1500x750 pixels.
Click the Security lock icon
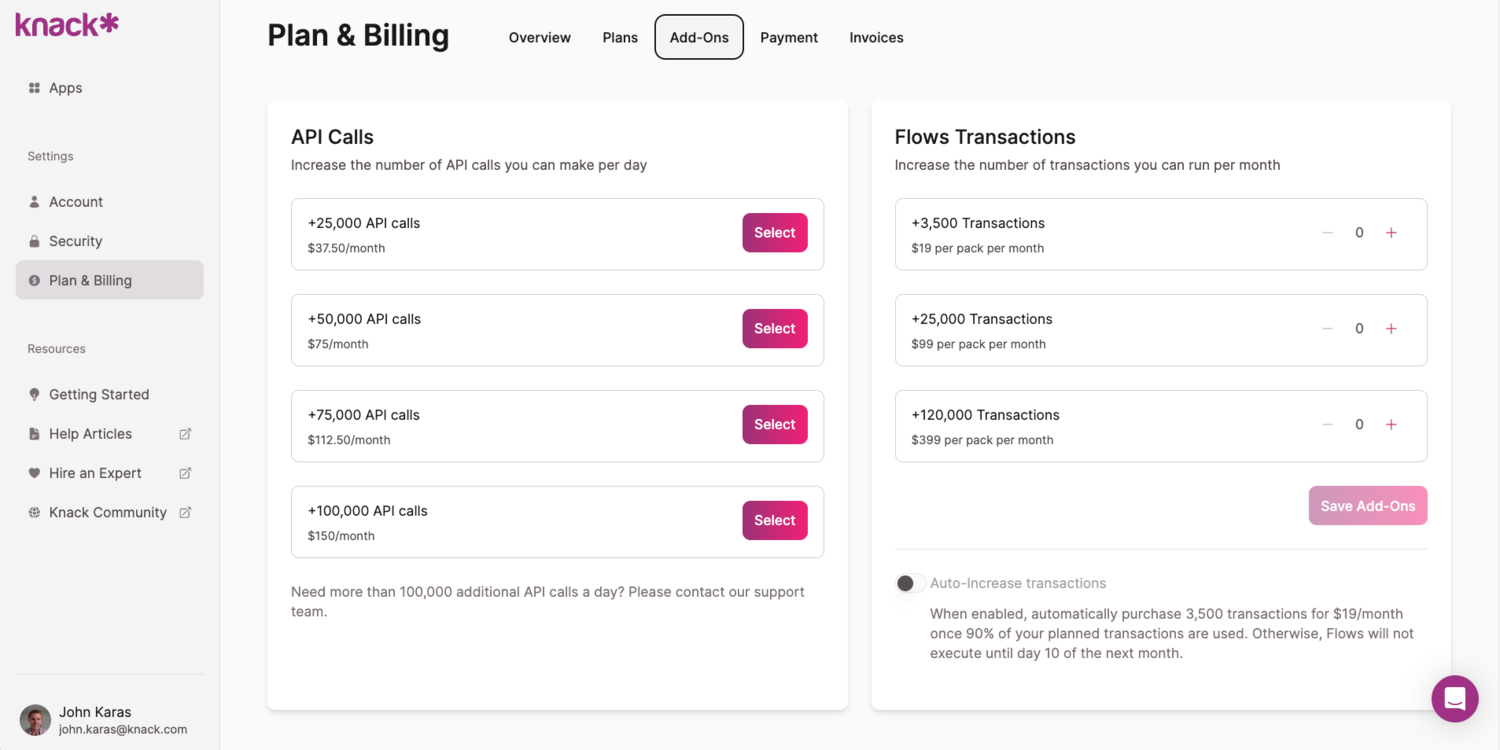34,241
